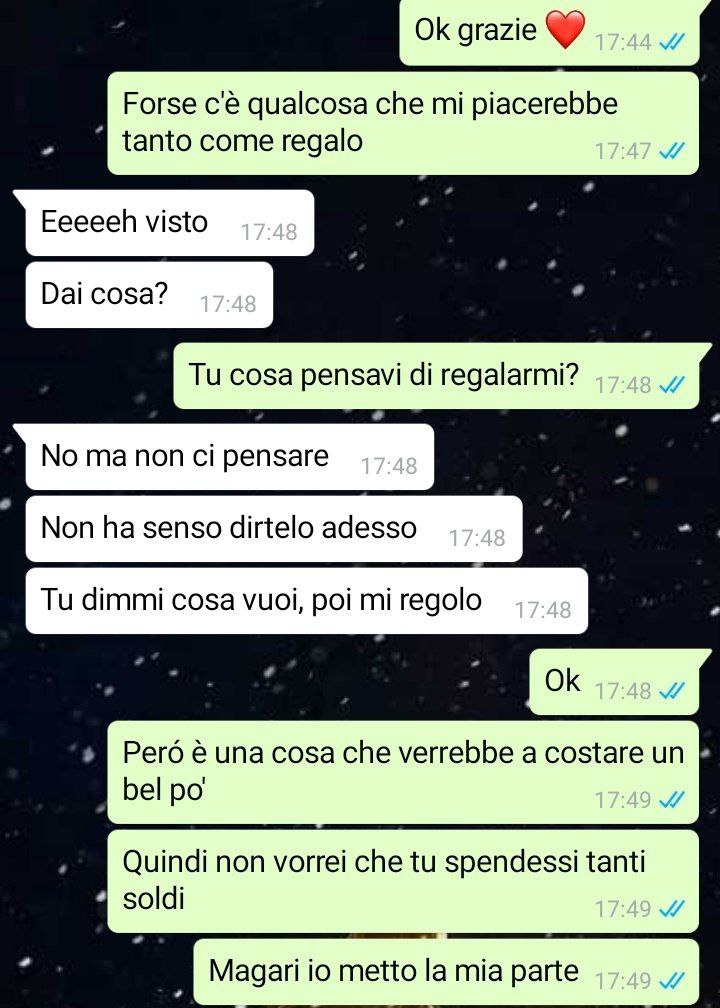This screenshot has height=1008, width=720.
Task: Select 'No ma non ci pensare' bubble
Action: [x=230, y=457]
